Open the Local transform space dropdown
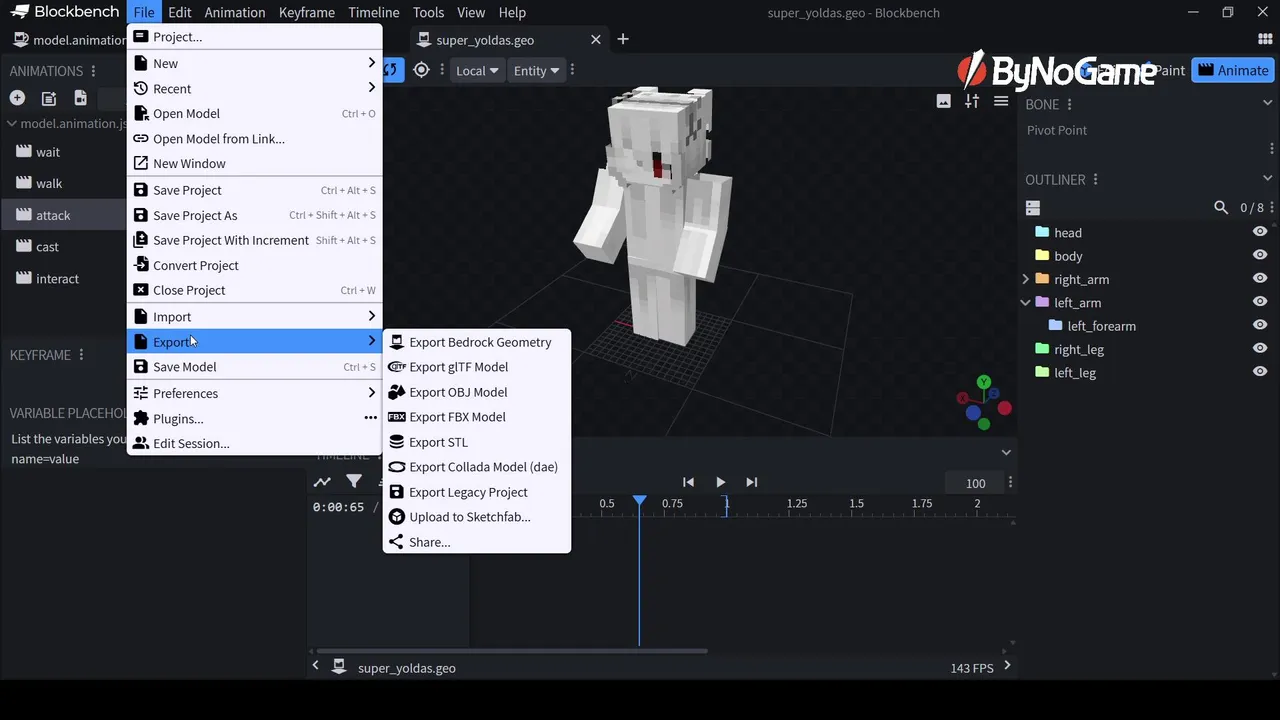Viewport: 1280px width, 720px height. point(476,70)
